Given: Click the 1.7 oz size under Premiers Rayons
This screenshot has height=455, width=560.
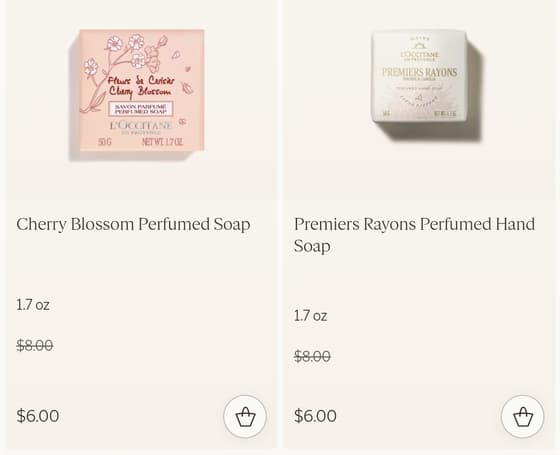Looking at the screenshot, I should pos(310,316).
